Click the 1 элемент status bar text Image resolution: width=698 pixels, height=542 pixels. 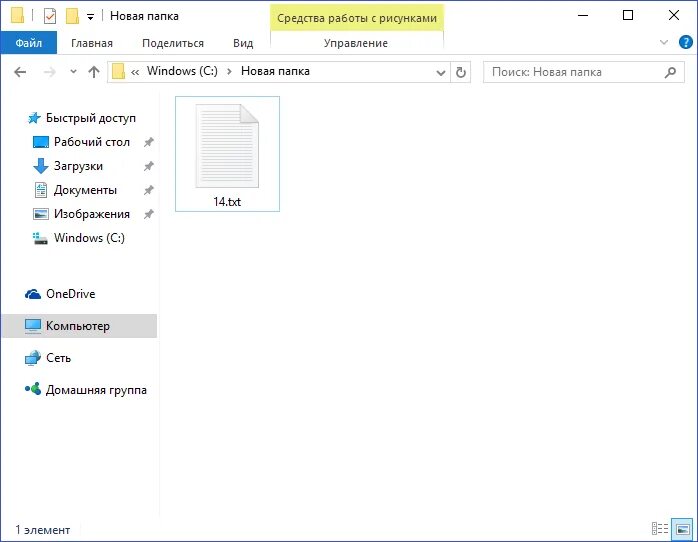click(43, 530)
